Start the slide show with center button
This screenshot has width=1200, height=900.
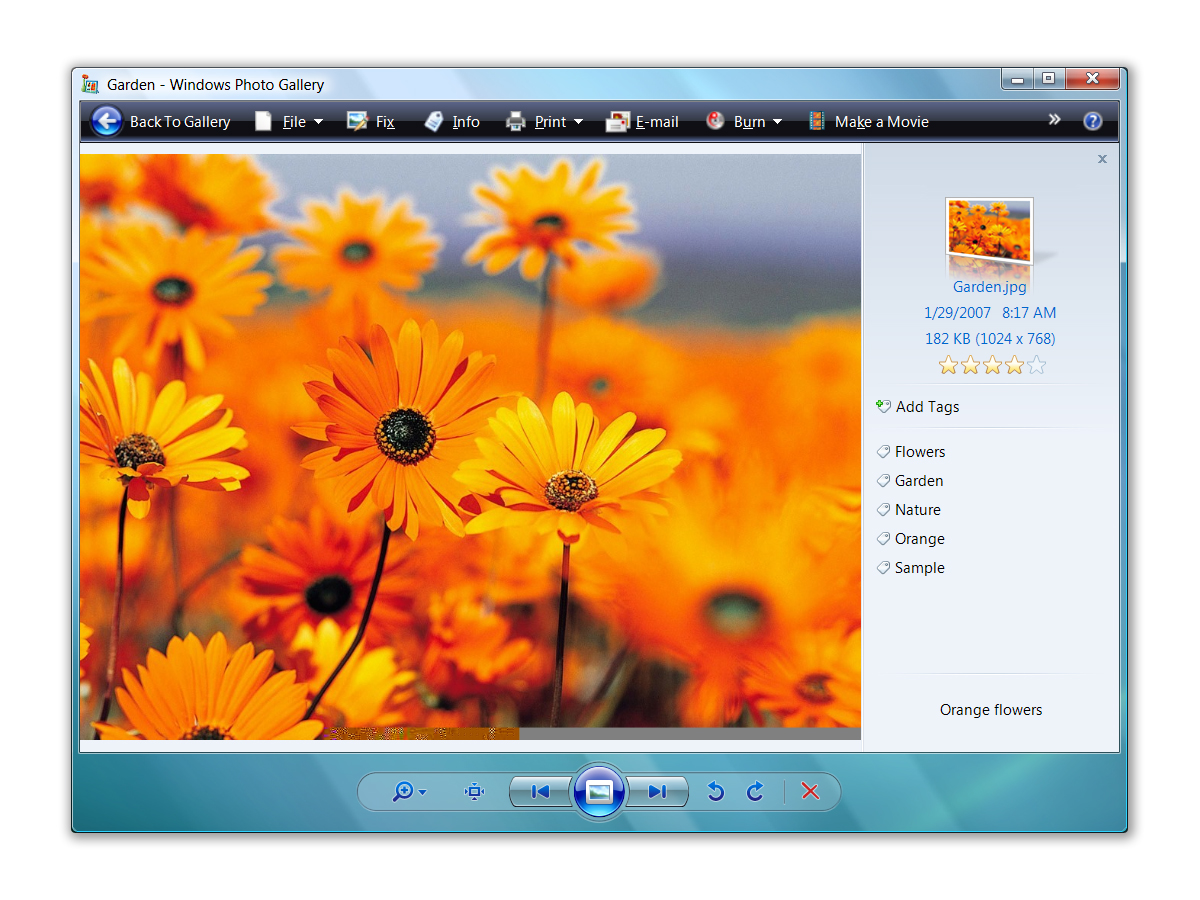tap(599, 792)
